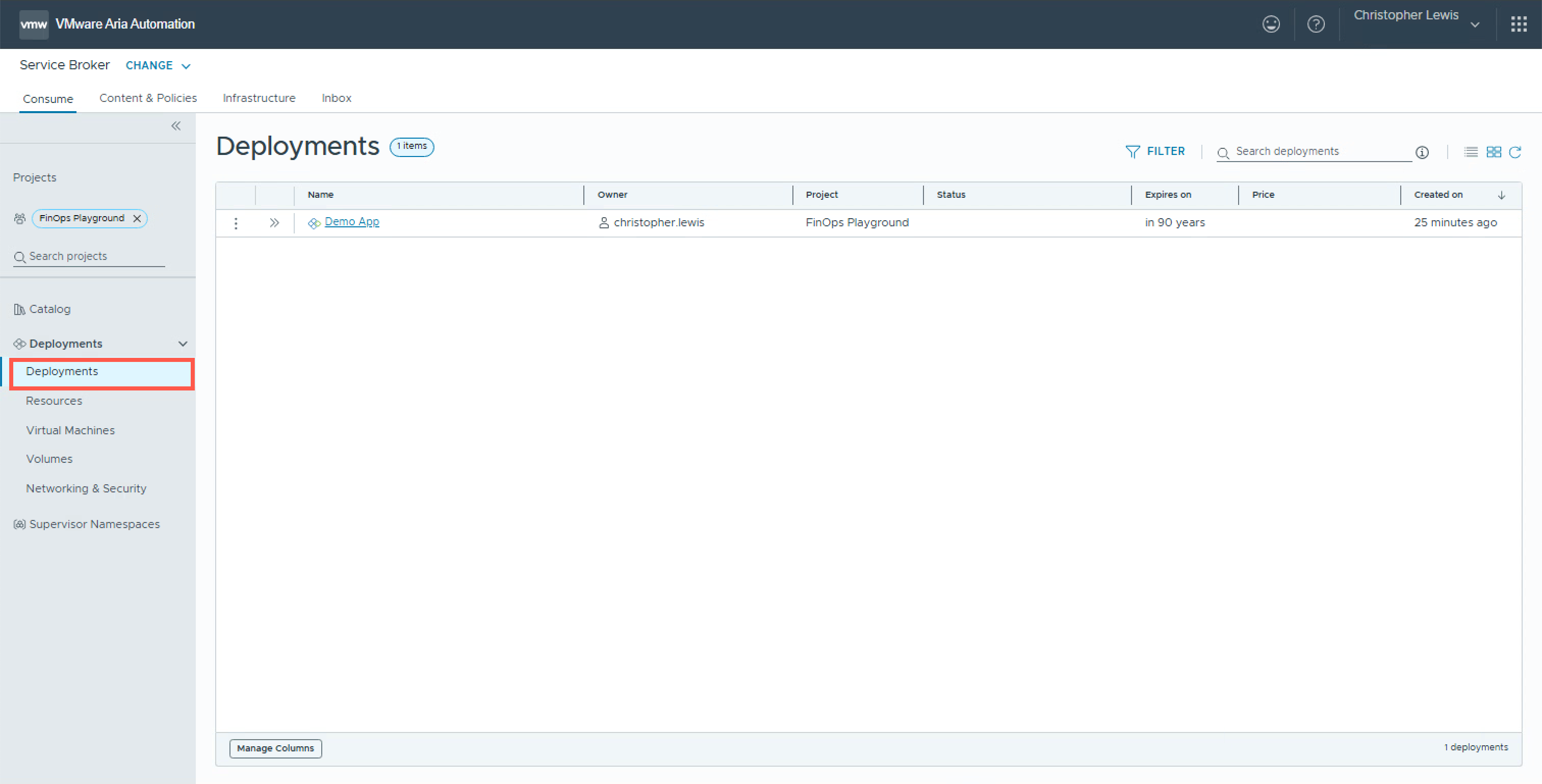Switch to Content & Policies tab
This screenshot has width=1542, height=784.
(x=148, y=98)
